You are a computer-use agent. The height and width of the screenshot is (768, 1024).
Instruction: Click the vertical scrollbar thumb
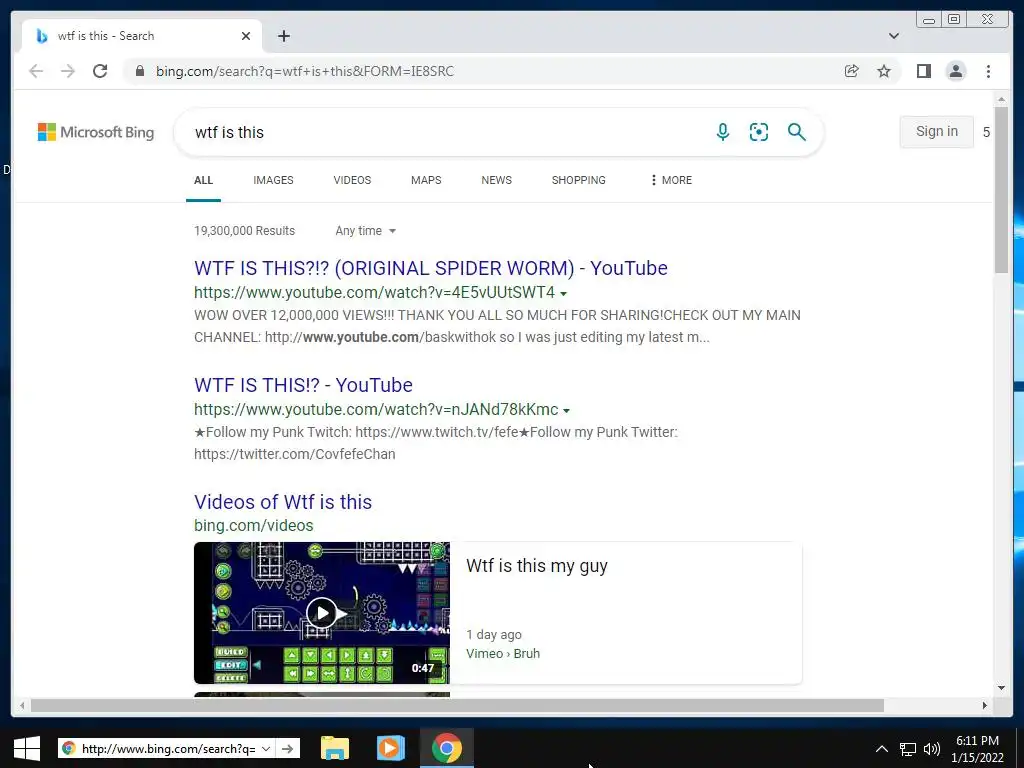click(x=1002, y=190)
